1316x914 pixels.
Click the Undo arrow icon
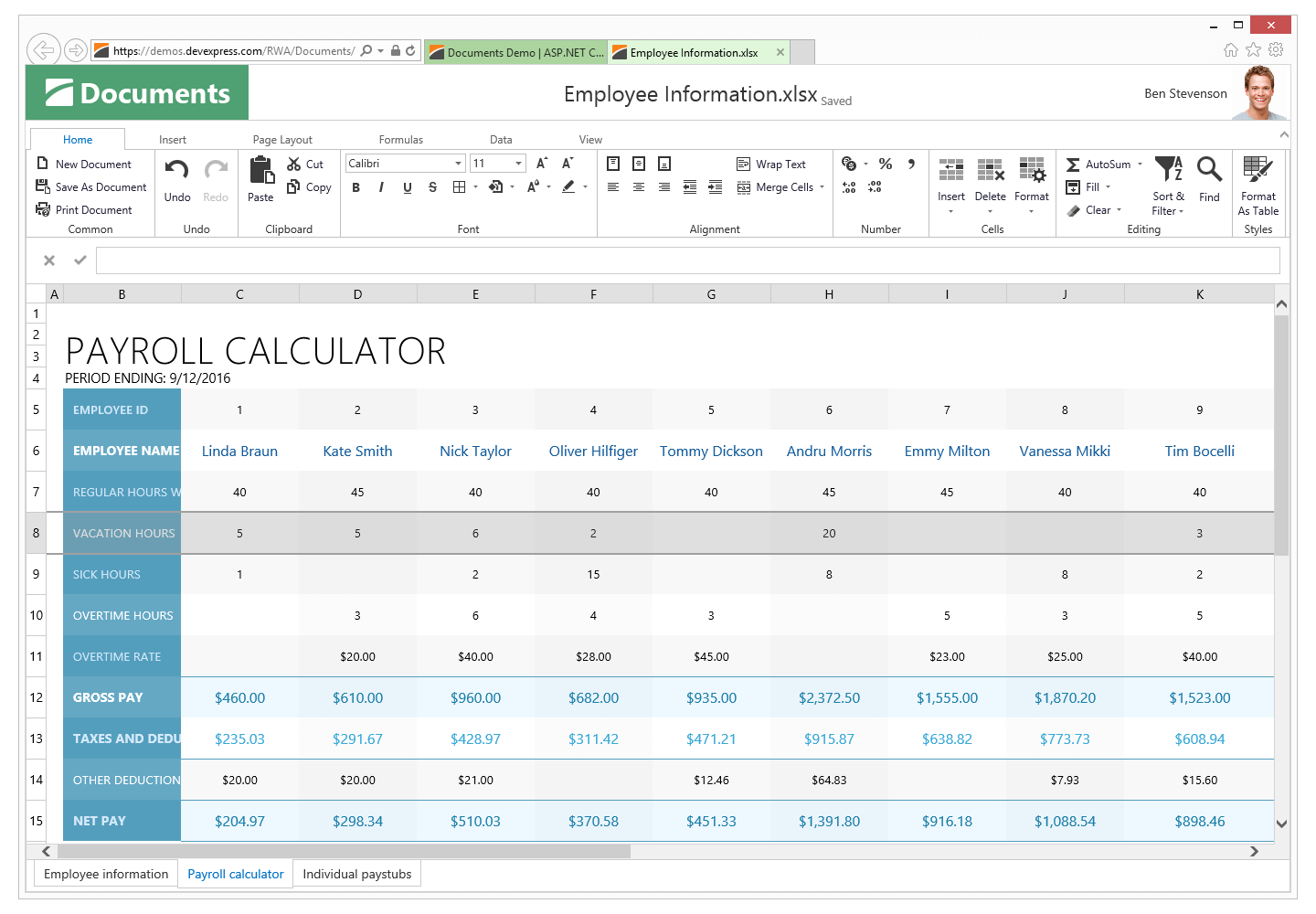point(176,170)
